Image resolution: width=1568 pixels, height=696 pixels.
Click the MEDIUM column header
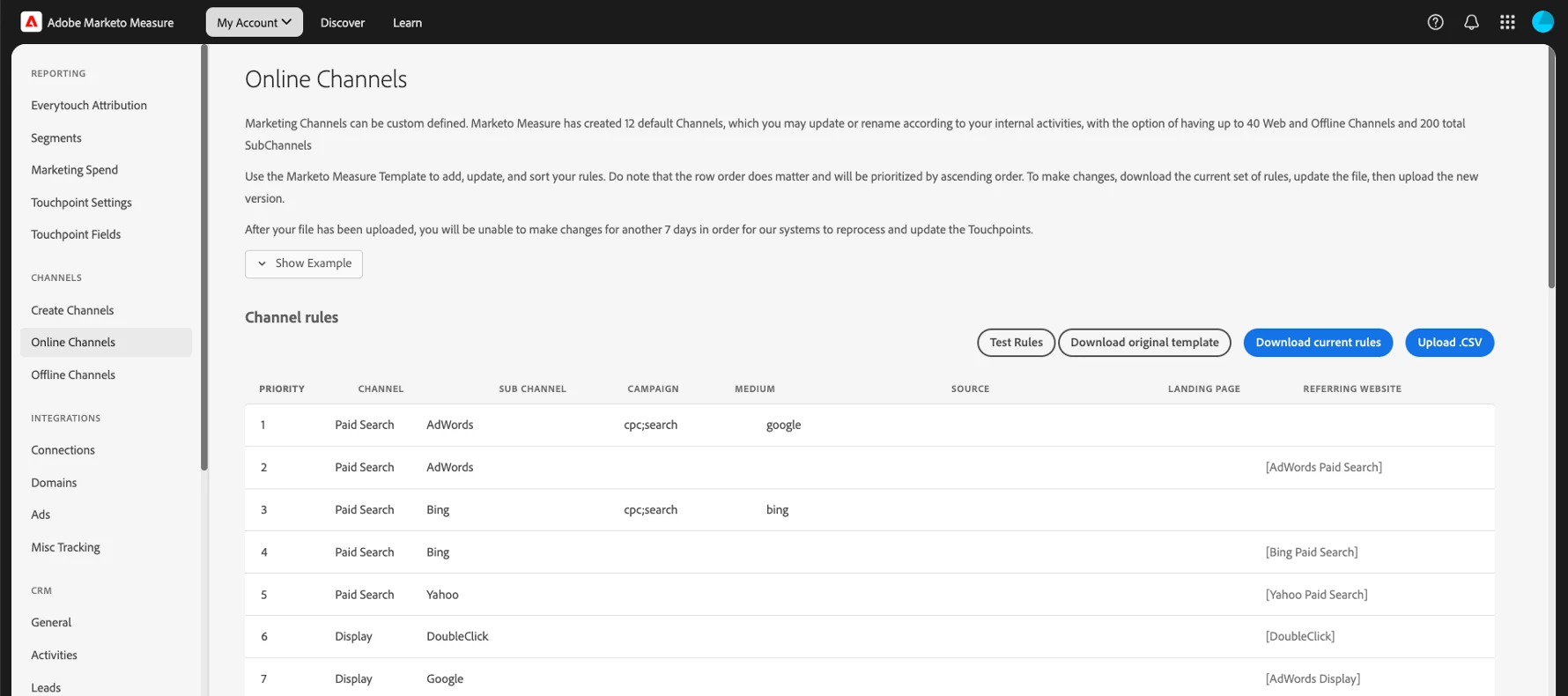point(755,389)
